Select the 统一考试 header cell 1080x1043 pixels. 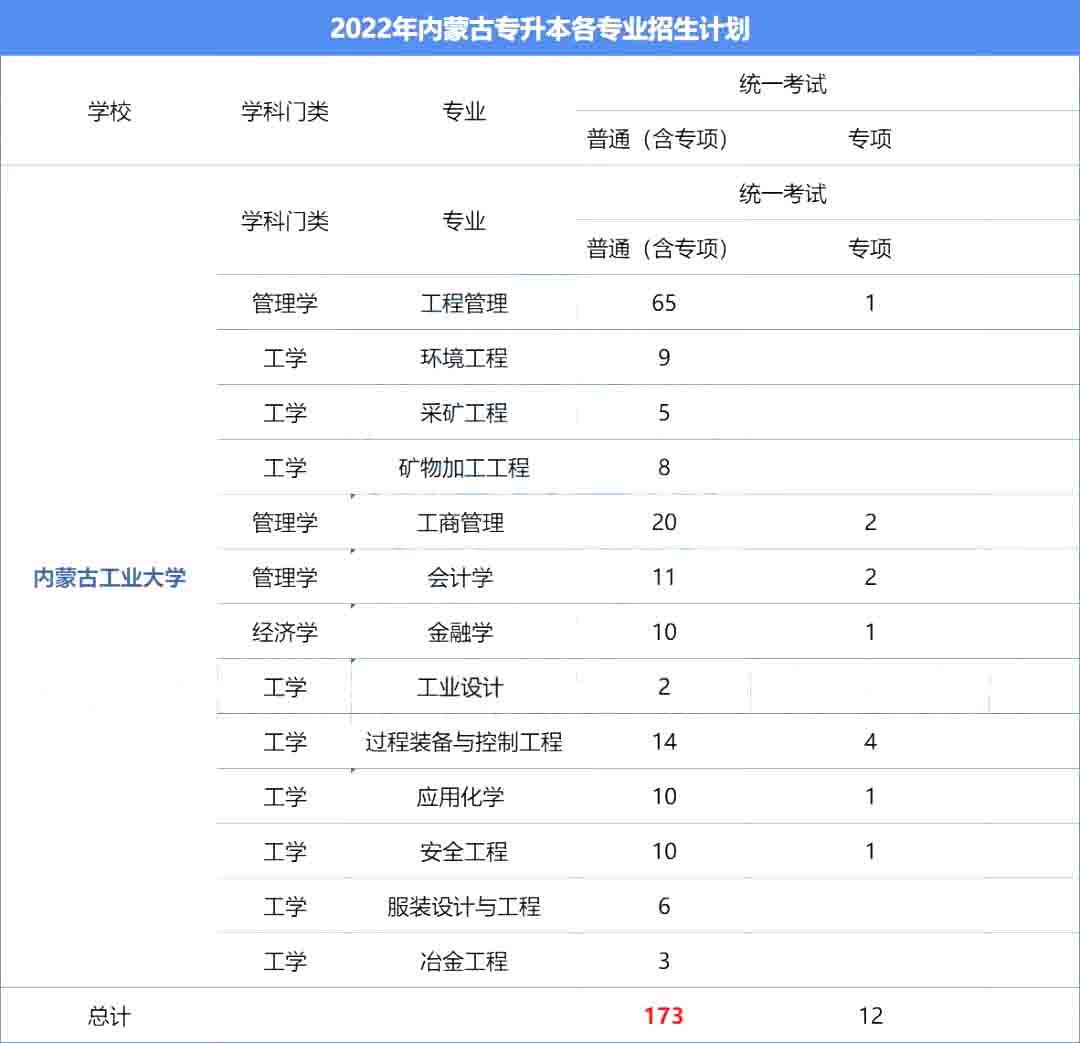click(x=782, y=85)
